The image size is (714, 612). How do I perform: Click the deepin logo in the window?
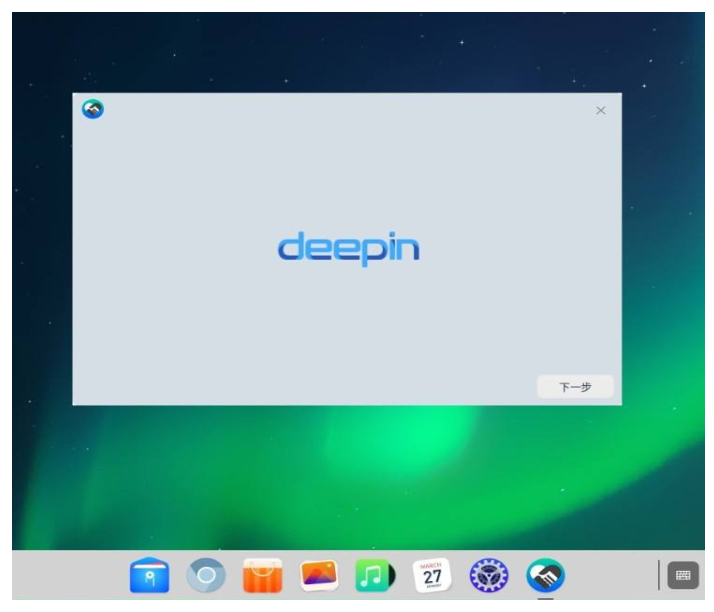348,248
